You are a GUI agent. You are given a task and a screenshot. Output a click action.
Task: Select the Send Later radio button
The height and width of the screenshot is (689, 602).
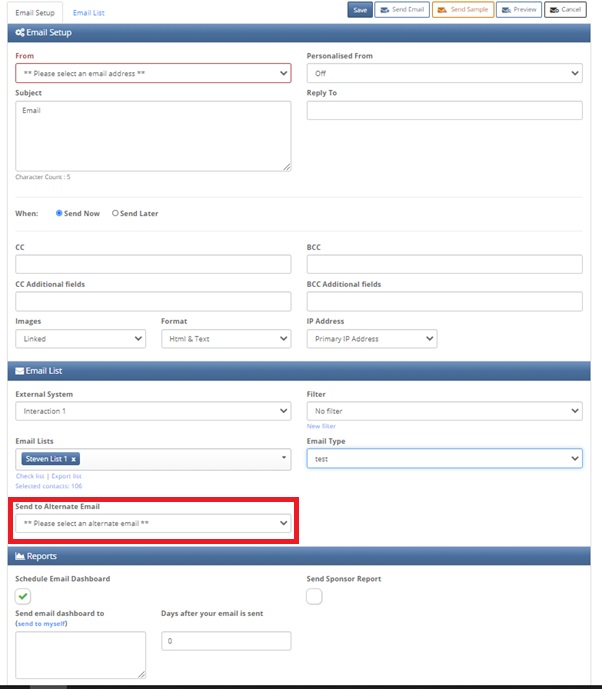[x=115, y=213]
